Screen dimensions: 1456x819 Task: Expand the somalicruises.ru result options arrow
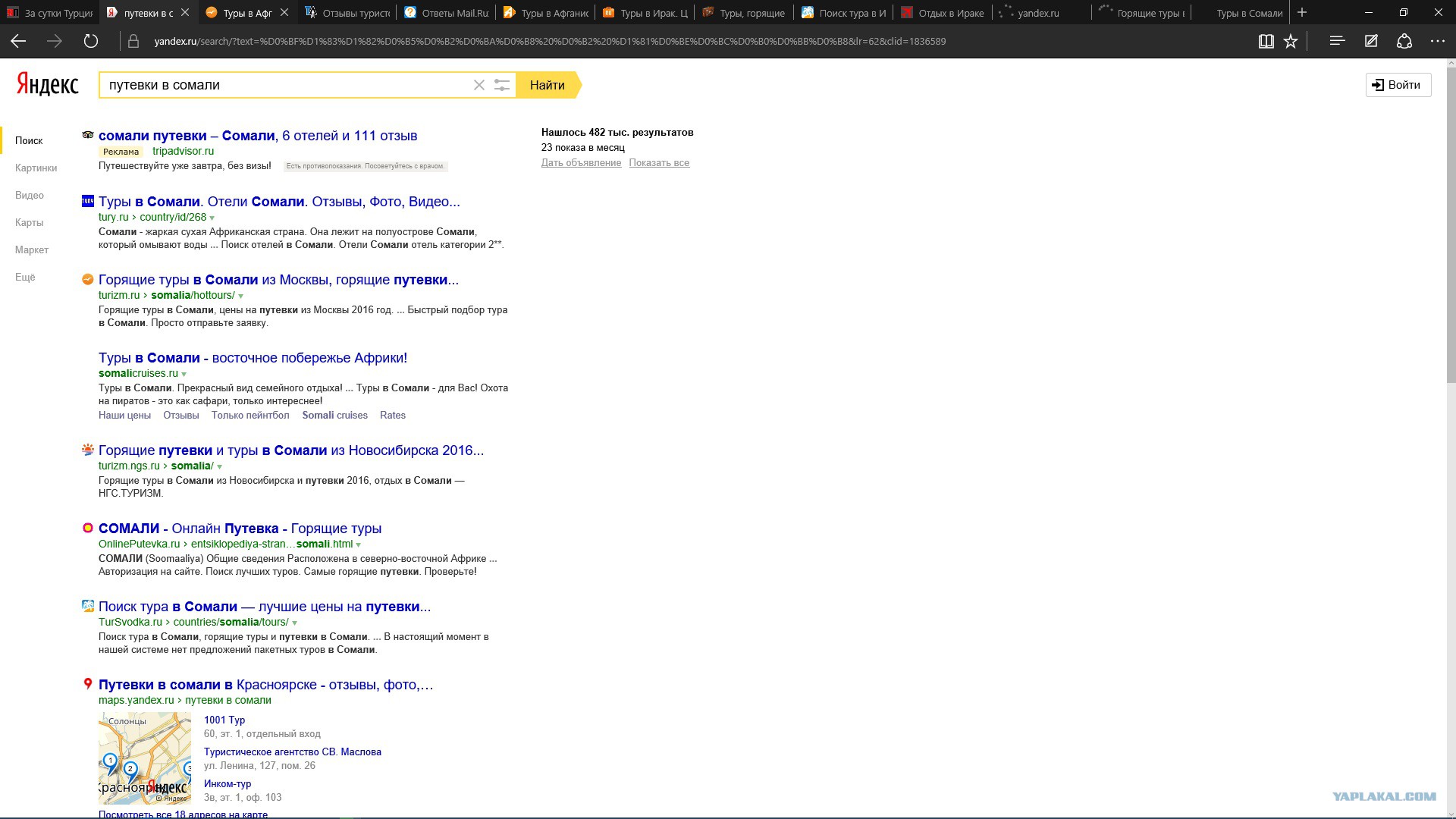tap(184, 375)
